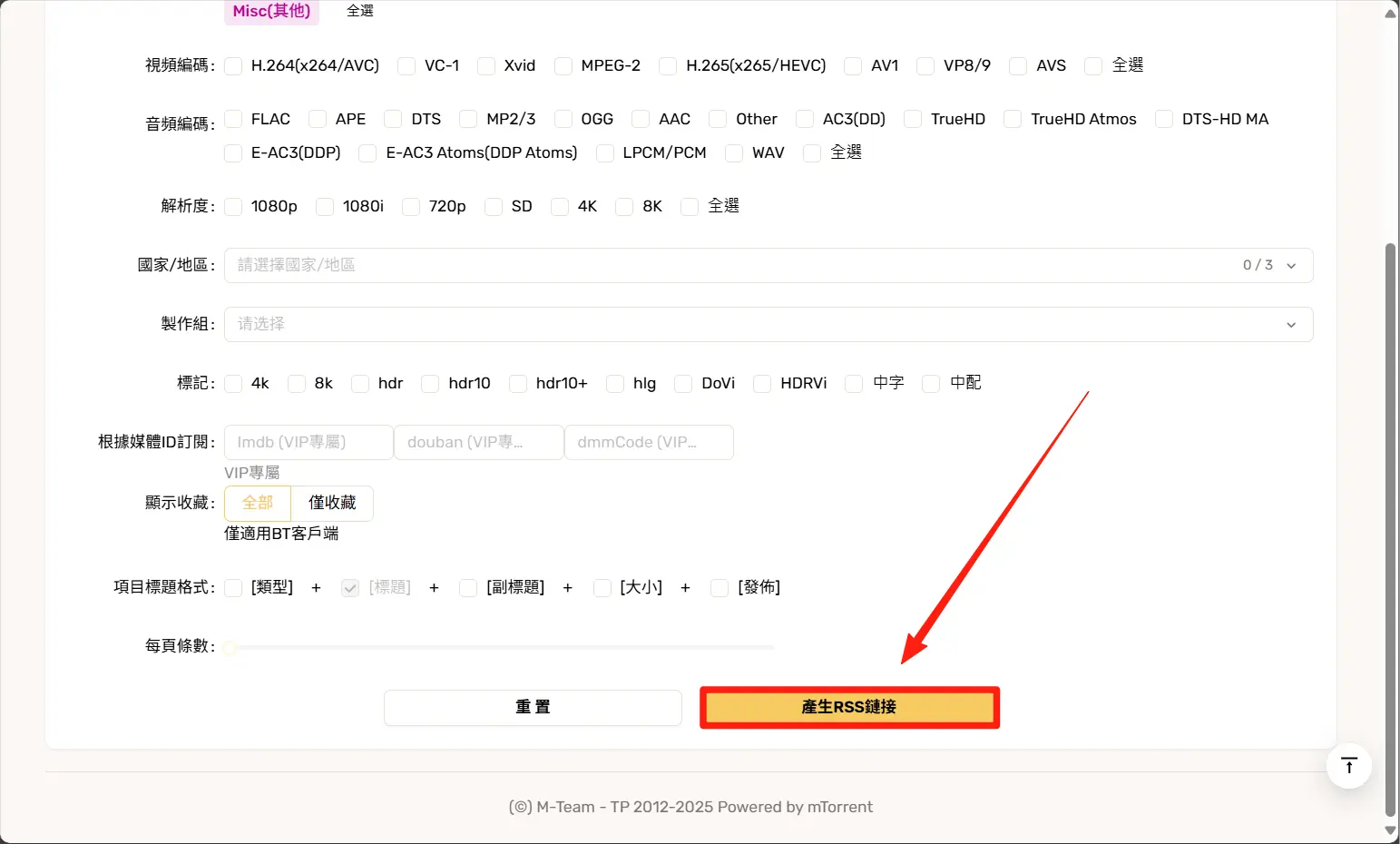Click the back-to-top arrow button

[x=1348, y=766]
